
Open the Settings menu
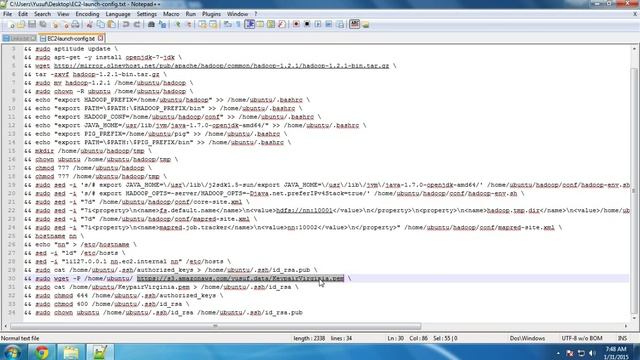pos(147,14)
